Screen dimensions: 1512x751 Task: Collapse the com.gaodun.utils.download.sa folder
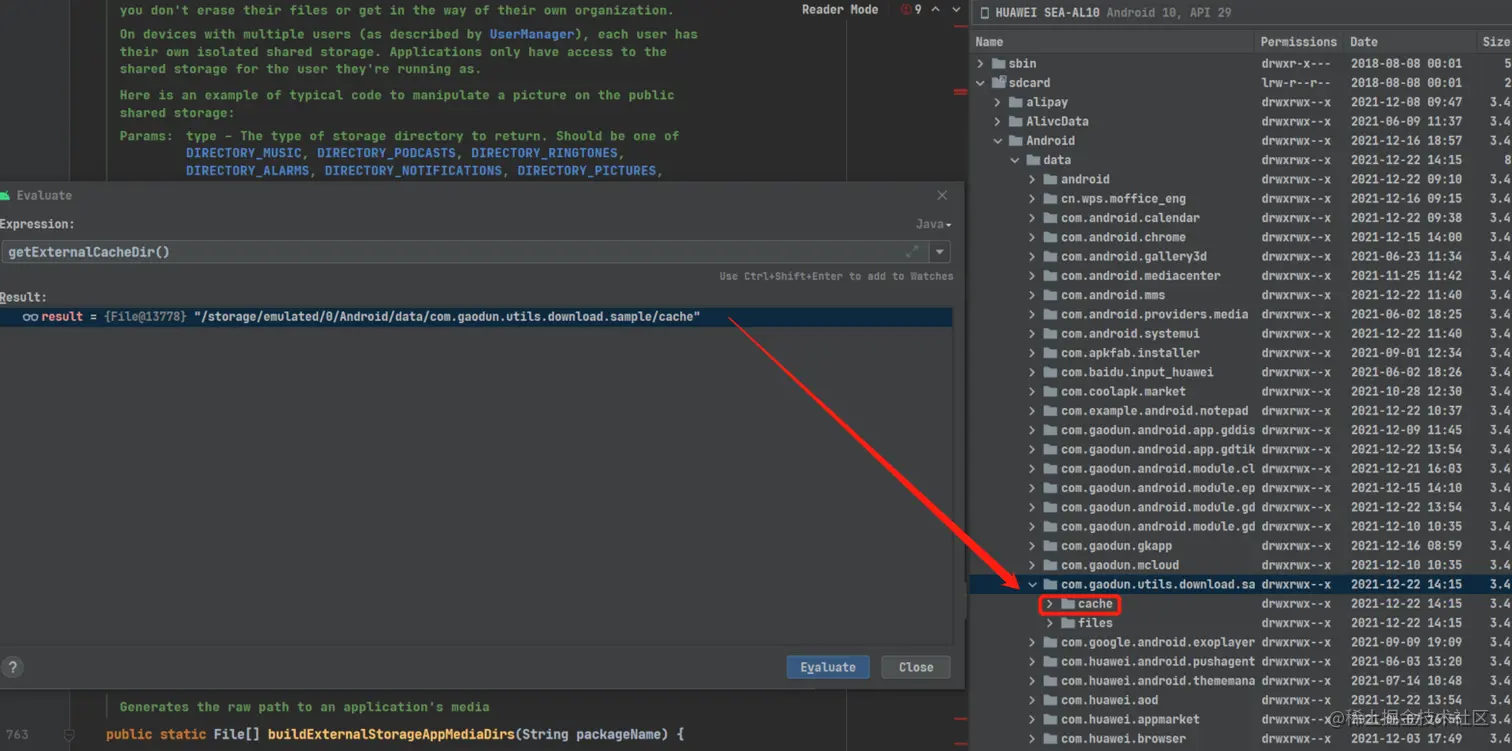pyautogui.click(x=1033, y=585)
